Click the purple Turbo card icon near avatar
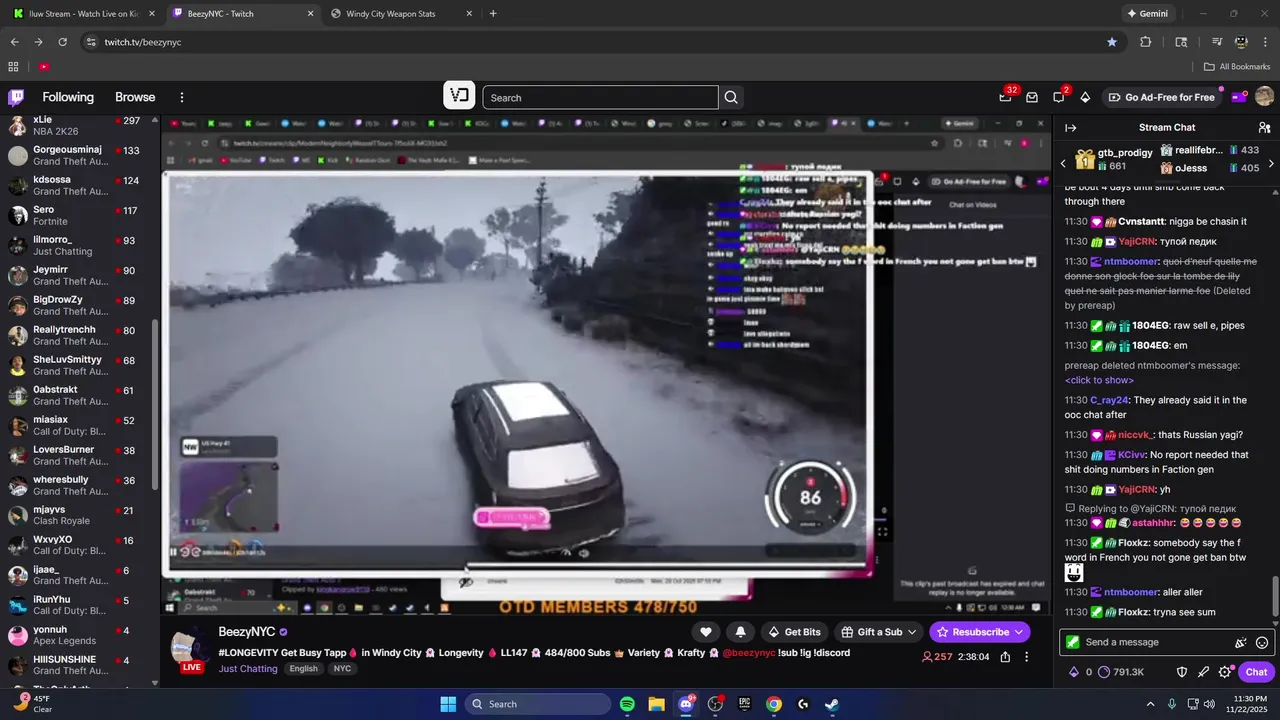The width and height of the screenshot is (1280, 720). click(x=1238, y=97)
